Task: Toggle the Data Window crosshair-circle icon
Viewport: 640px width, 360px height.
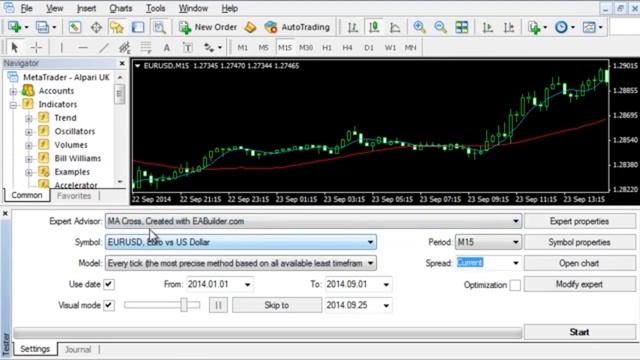Action: coord(96,27)
